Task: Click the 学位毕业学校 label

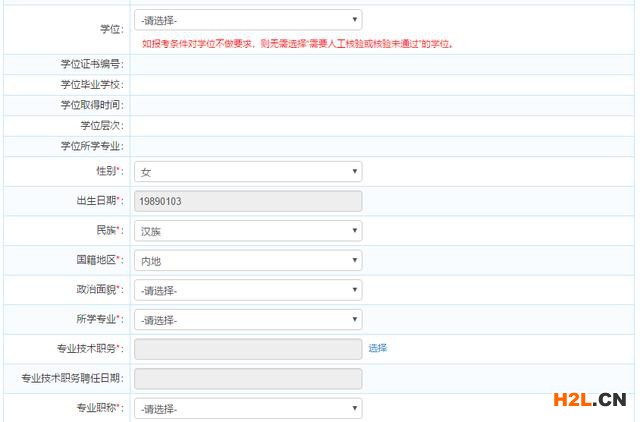Action: (x=91, y=85)
